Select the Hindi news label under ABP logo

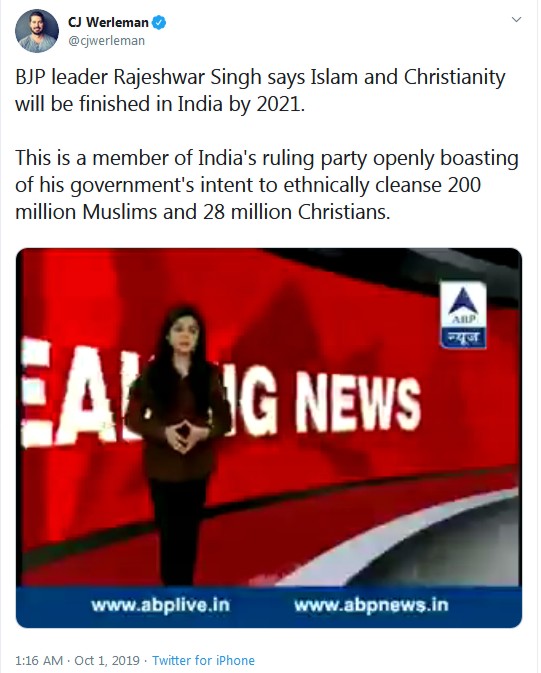(463, 338)
